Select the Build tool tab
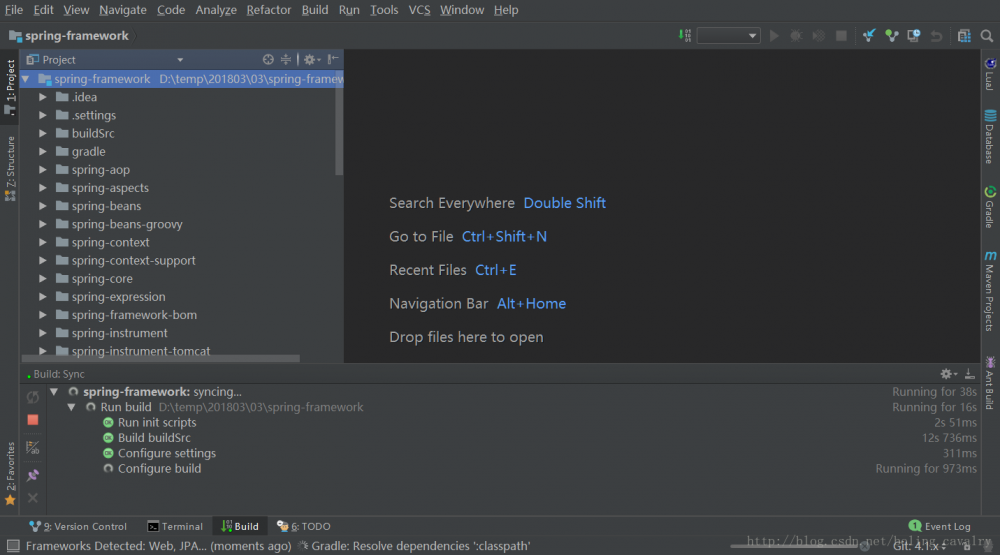 coord(240,527)
